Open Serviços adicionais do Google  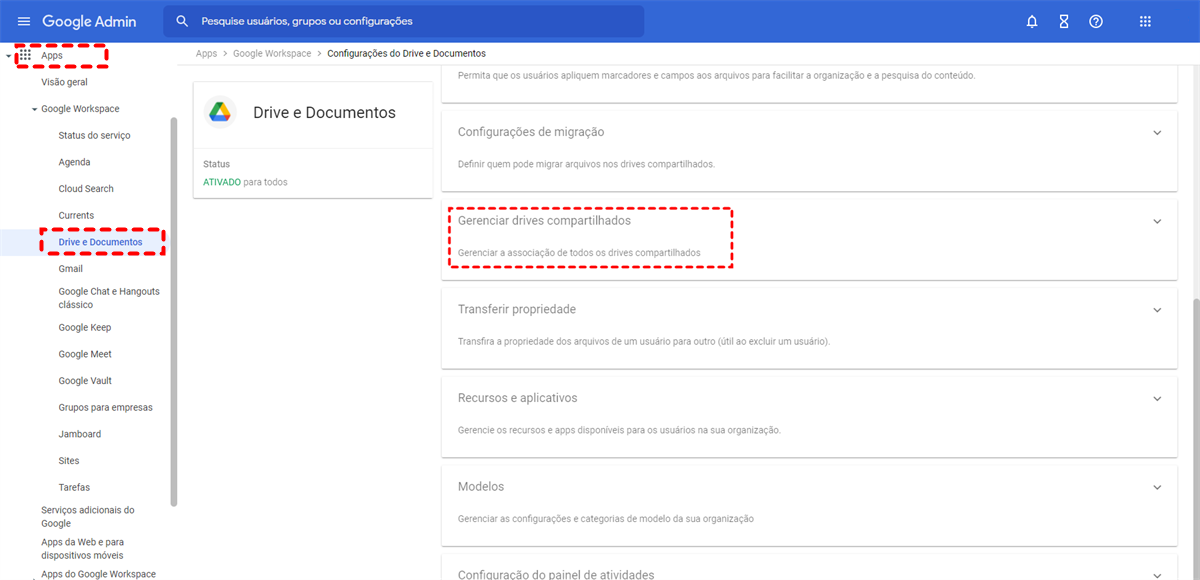(88, 516)
